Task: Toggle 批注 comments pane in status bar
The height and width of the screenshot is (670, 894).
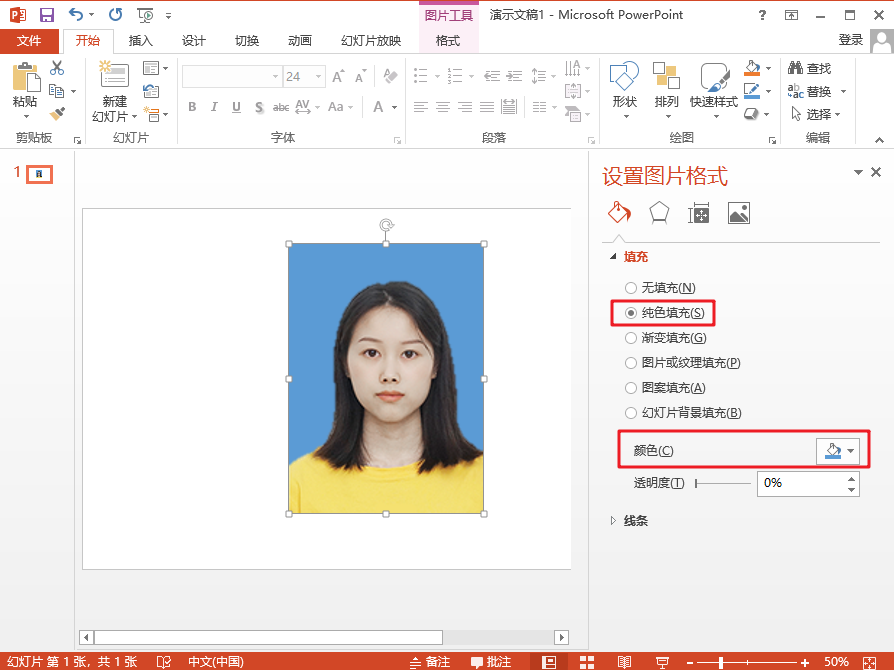Action: click(491, 662)
